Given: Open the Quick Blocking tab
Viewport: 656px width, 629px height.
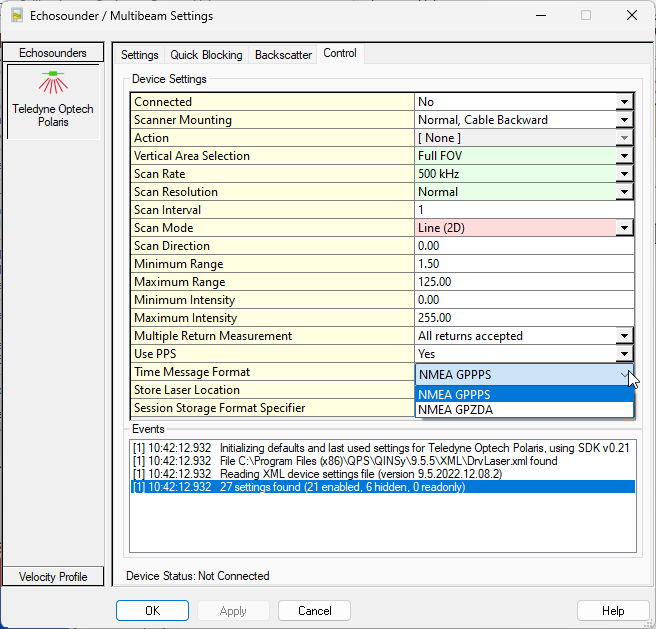Looking at the screenshot, I should (206, 55).
